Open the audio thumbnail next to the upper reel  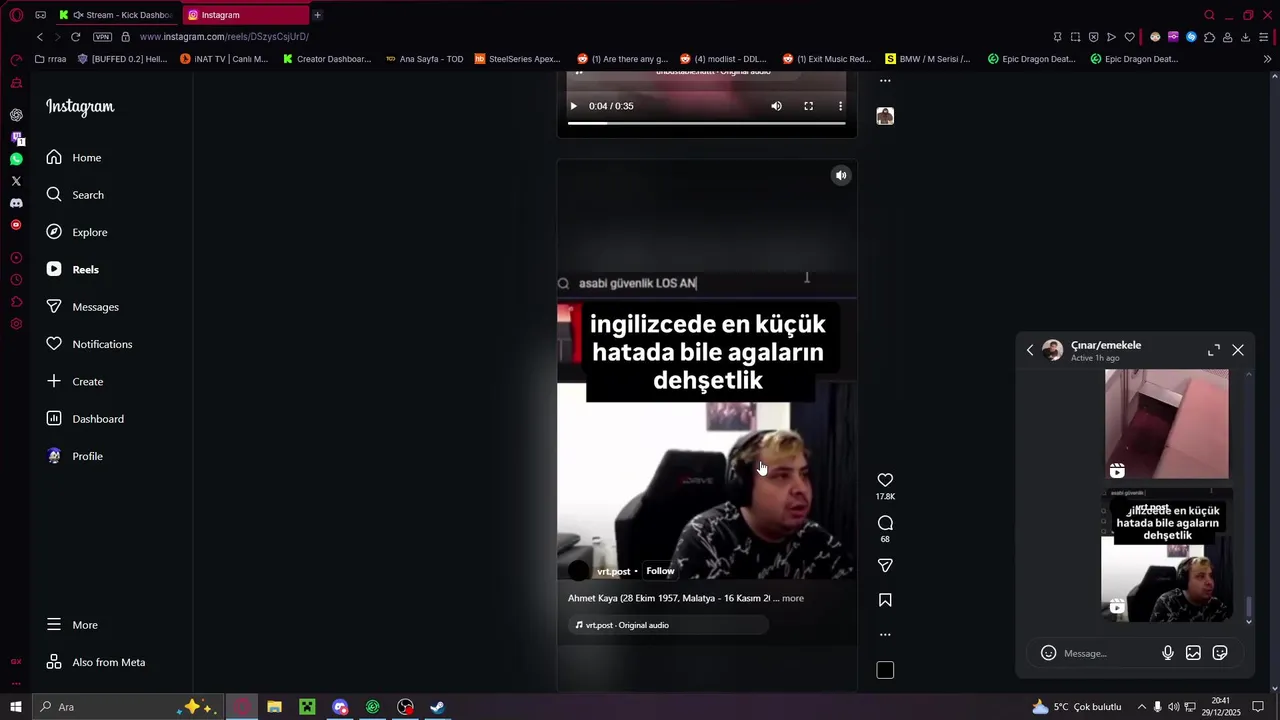click(x=885, y=116)
